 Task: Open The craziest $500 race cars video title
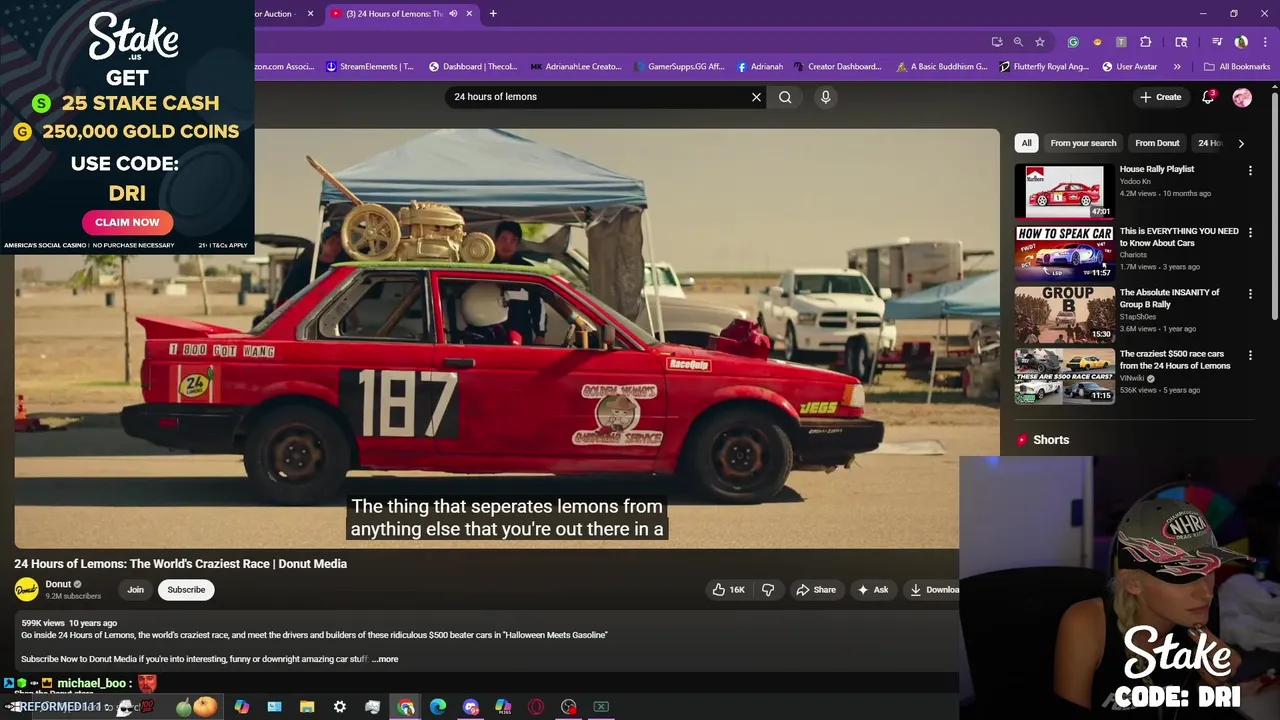tap(1175, 360)
